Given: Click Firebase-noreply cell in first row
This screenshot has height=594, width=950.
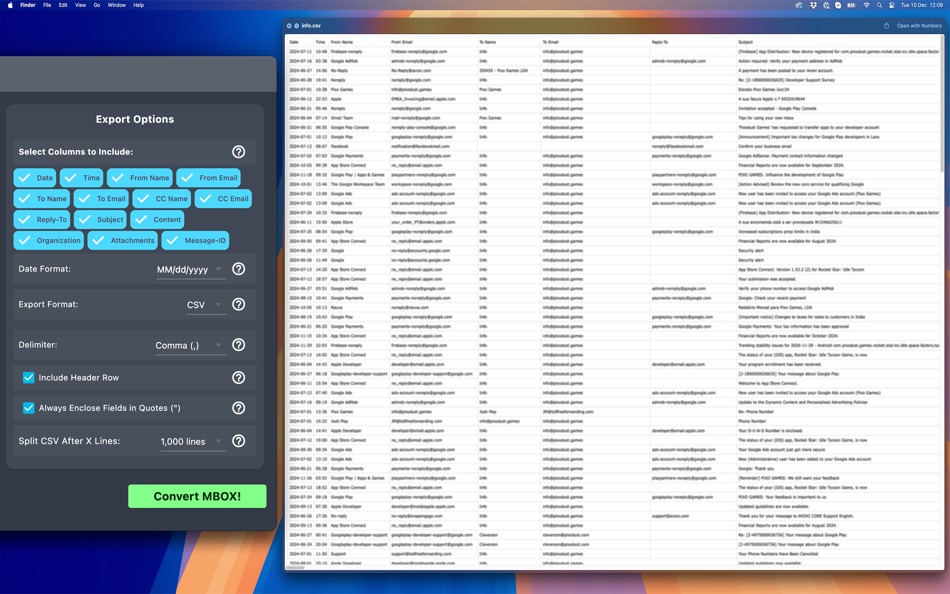Looking at the screenshot, I should (x=347, y=52).
